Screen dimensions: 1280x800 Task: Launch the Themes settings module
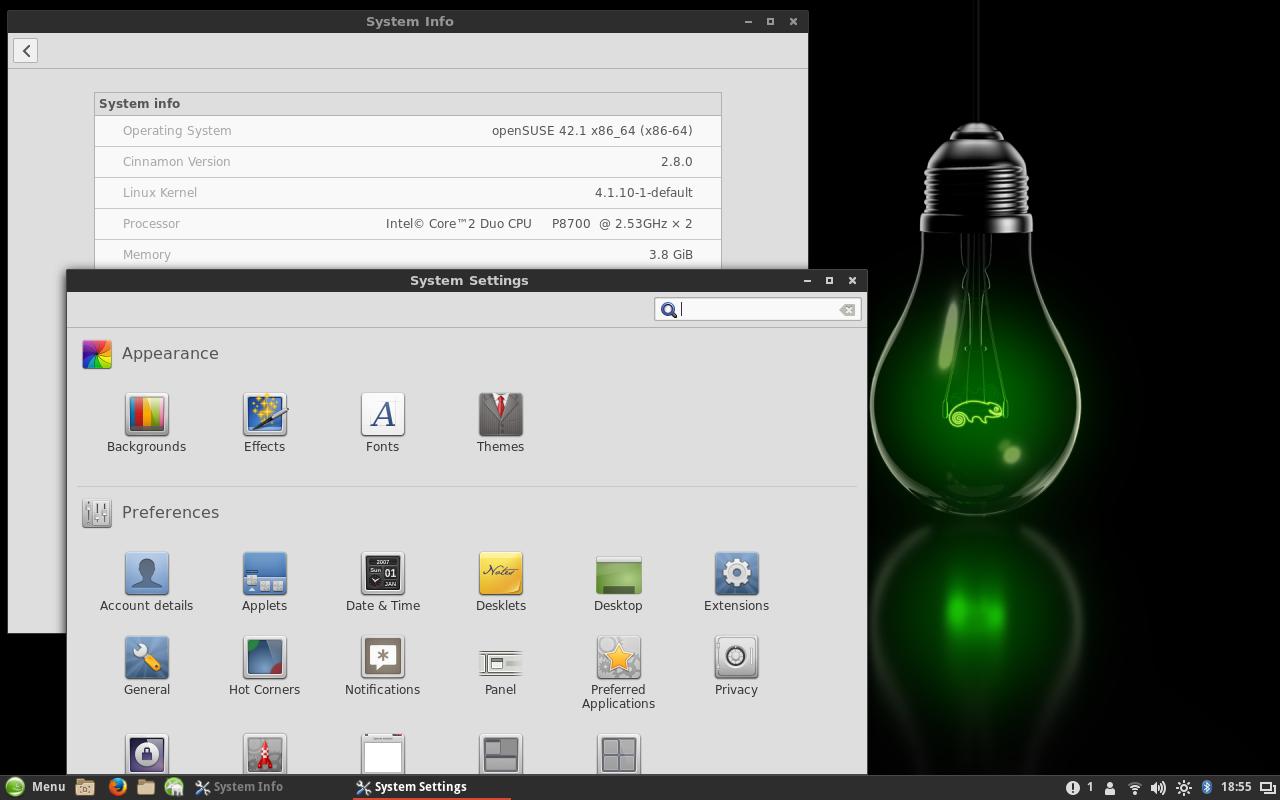tap(500, 414)
